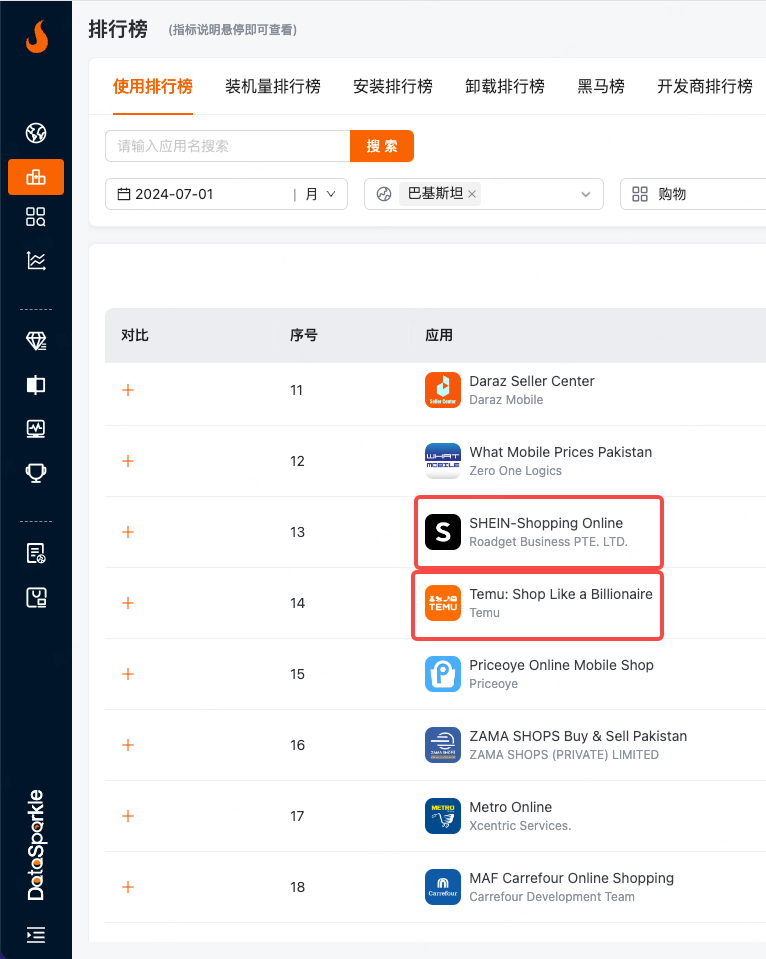Click developer name Carrefour Development Team

point(552,897)
